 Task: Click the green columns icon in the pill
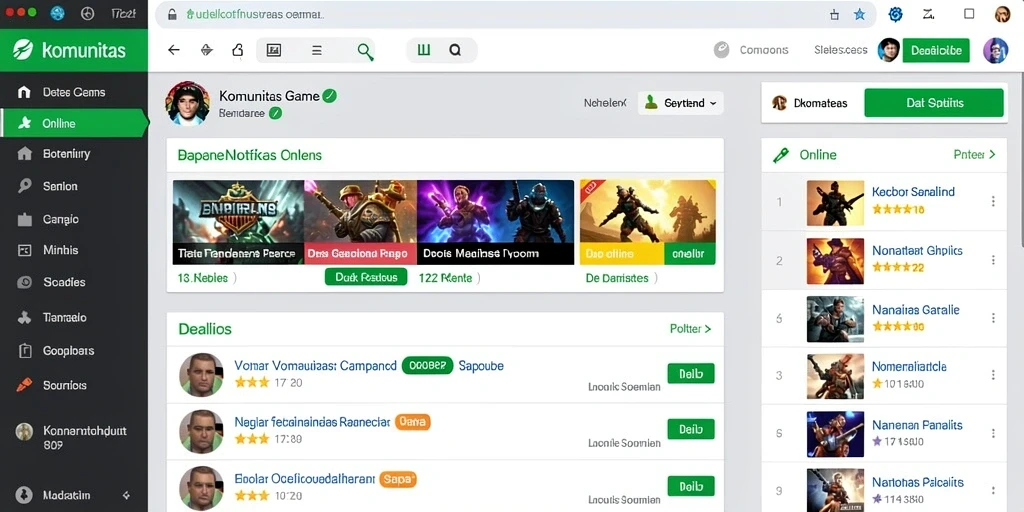pyautogui.click(x=424, y=50)
